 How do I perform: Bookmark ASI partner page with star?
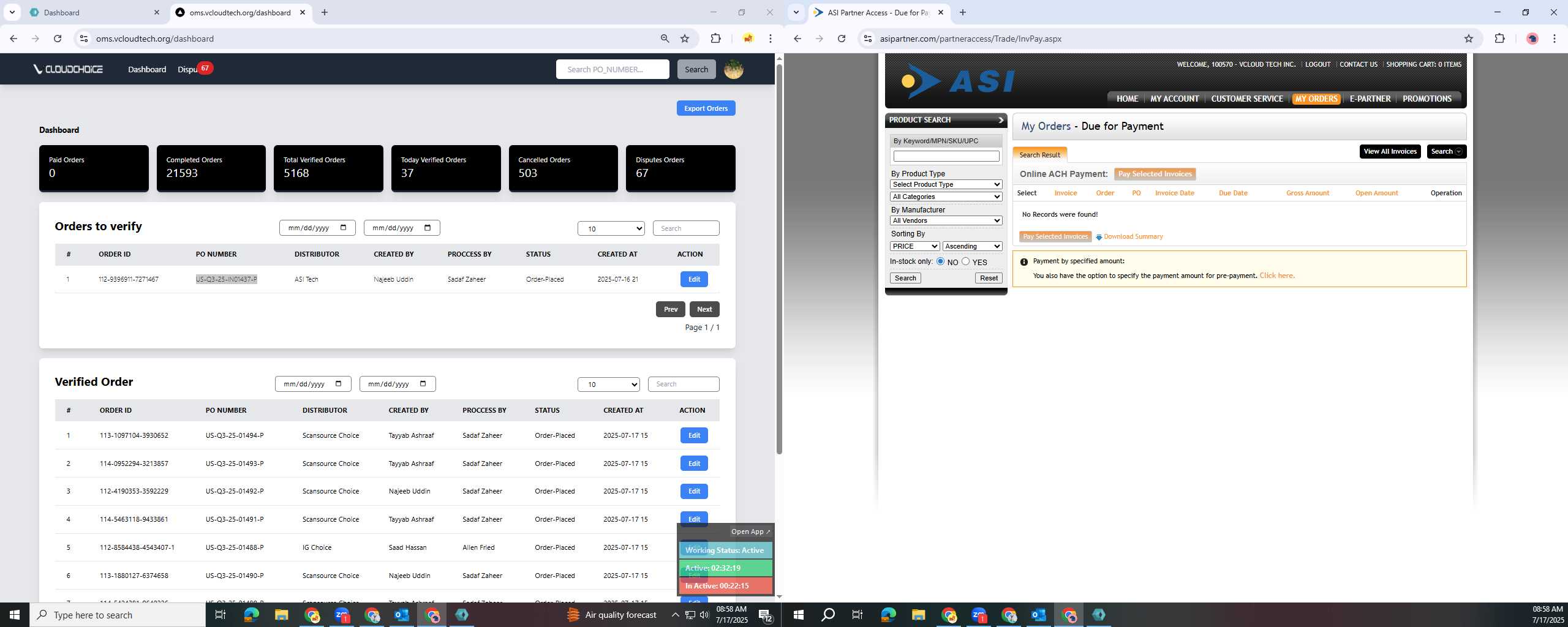(1468, 39)
